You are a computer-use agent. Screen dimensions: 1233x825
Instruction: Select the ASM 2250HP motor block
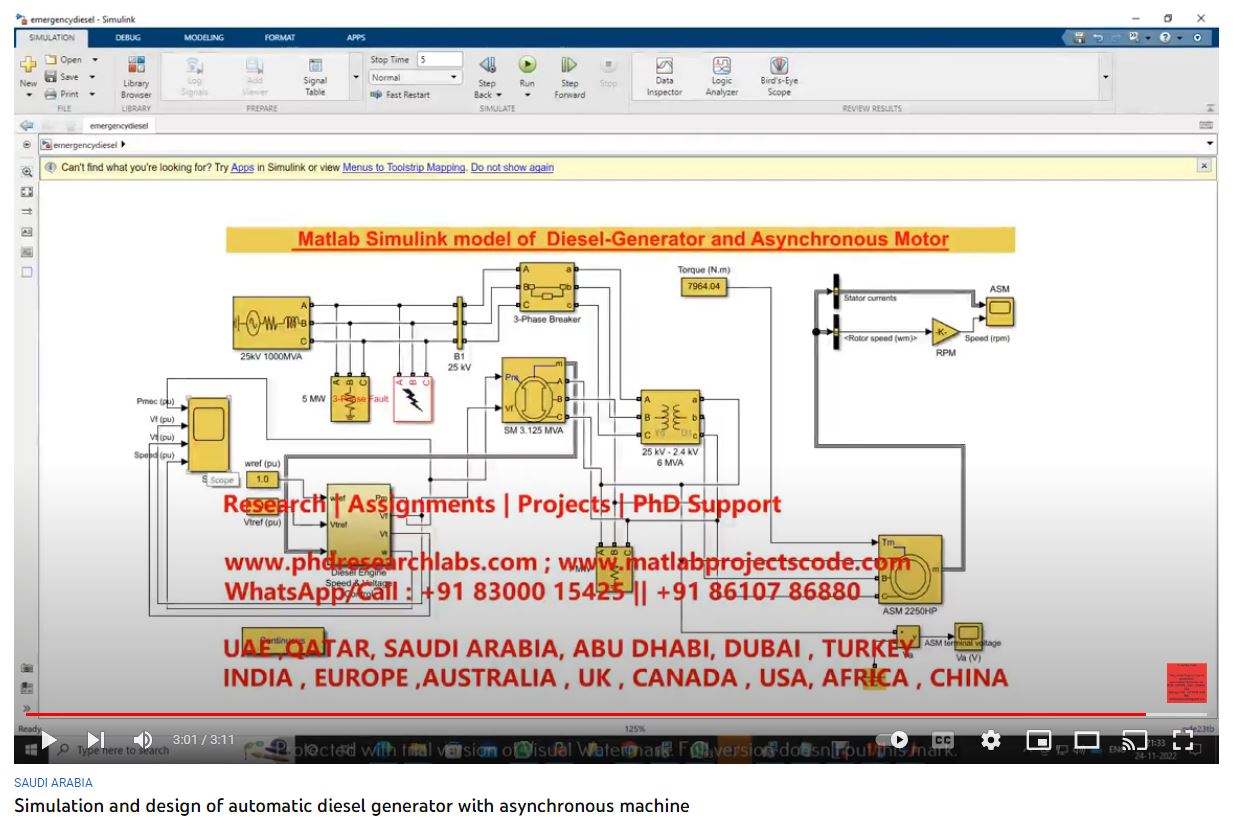(x=910, y=568)
